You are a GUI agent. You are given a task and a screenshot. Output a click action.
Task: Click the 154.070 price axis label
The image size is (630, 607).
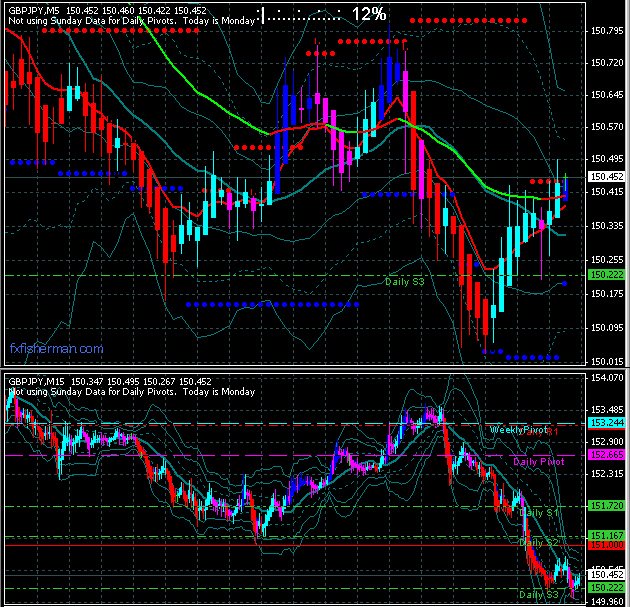click(607, 378)
